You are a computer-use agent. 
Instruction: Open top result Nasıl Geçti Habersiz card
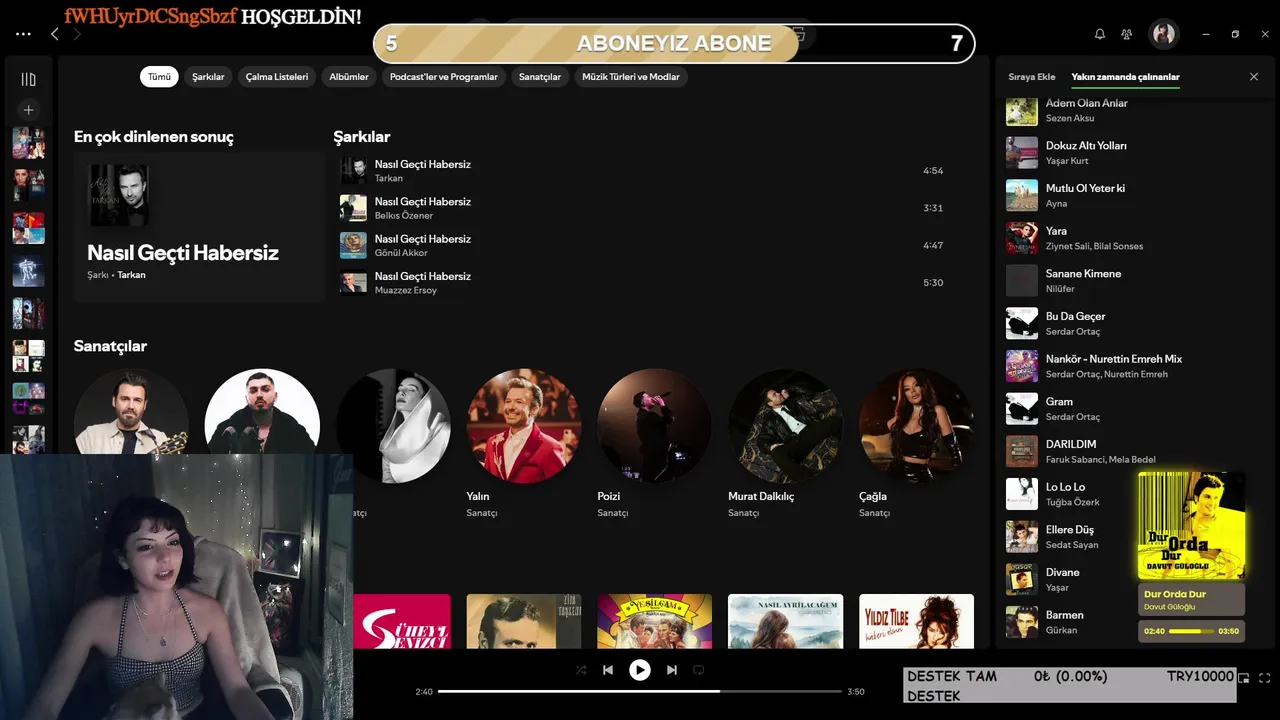199,227
